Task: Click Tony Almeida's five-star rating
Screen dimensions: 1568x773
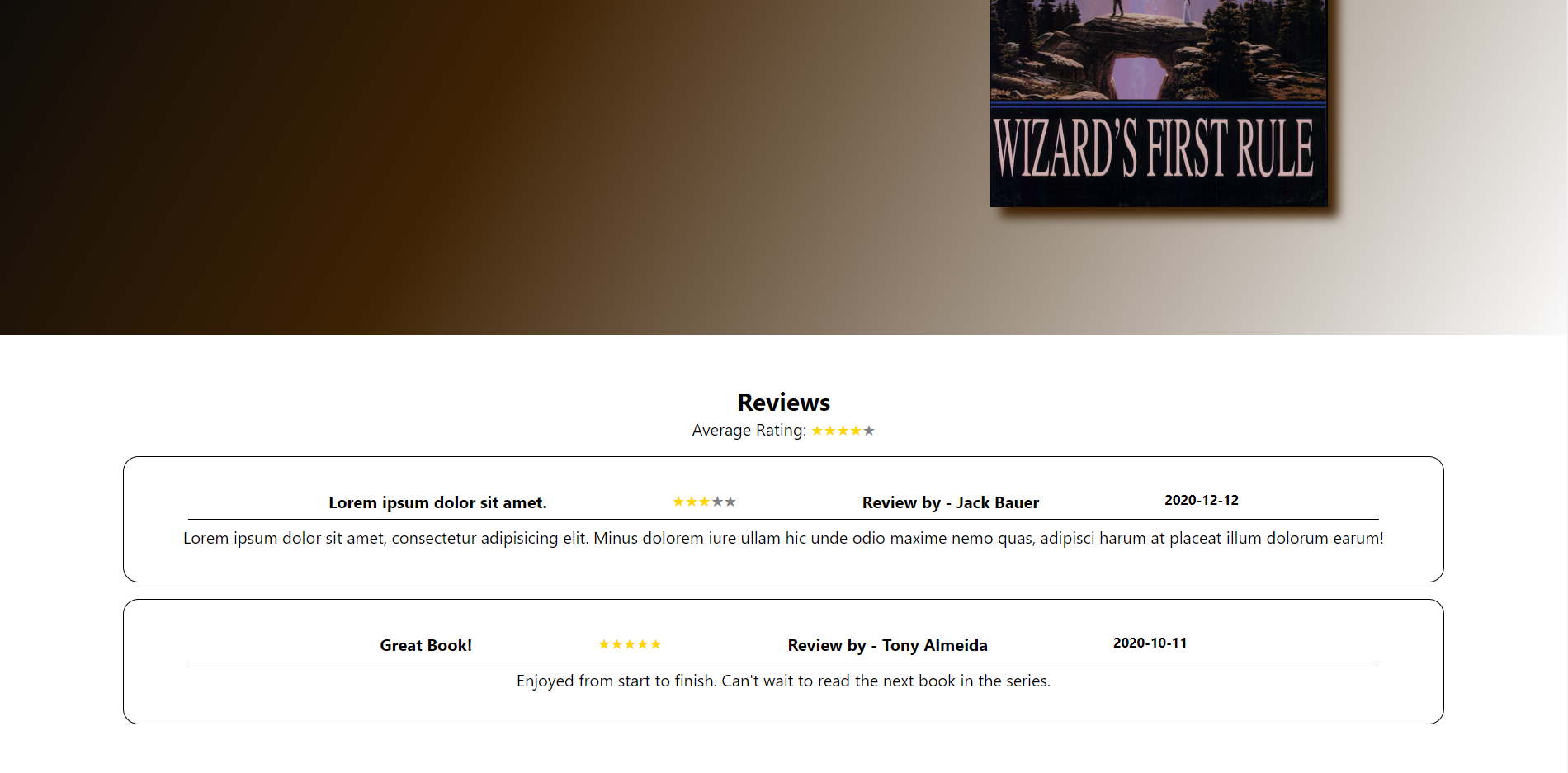Action: click(x=630, y=644)
